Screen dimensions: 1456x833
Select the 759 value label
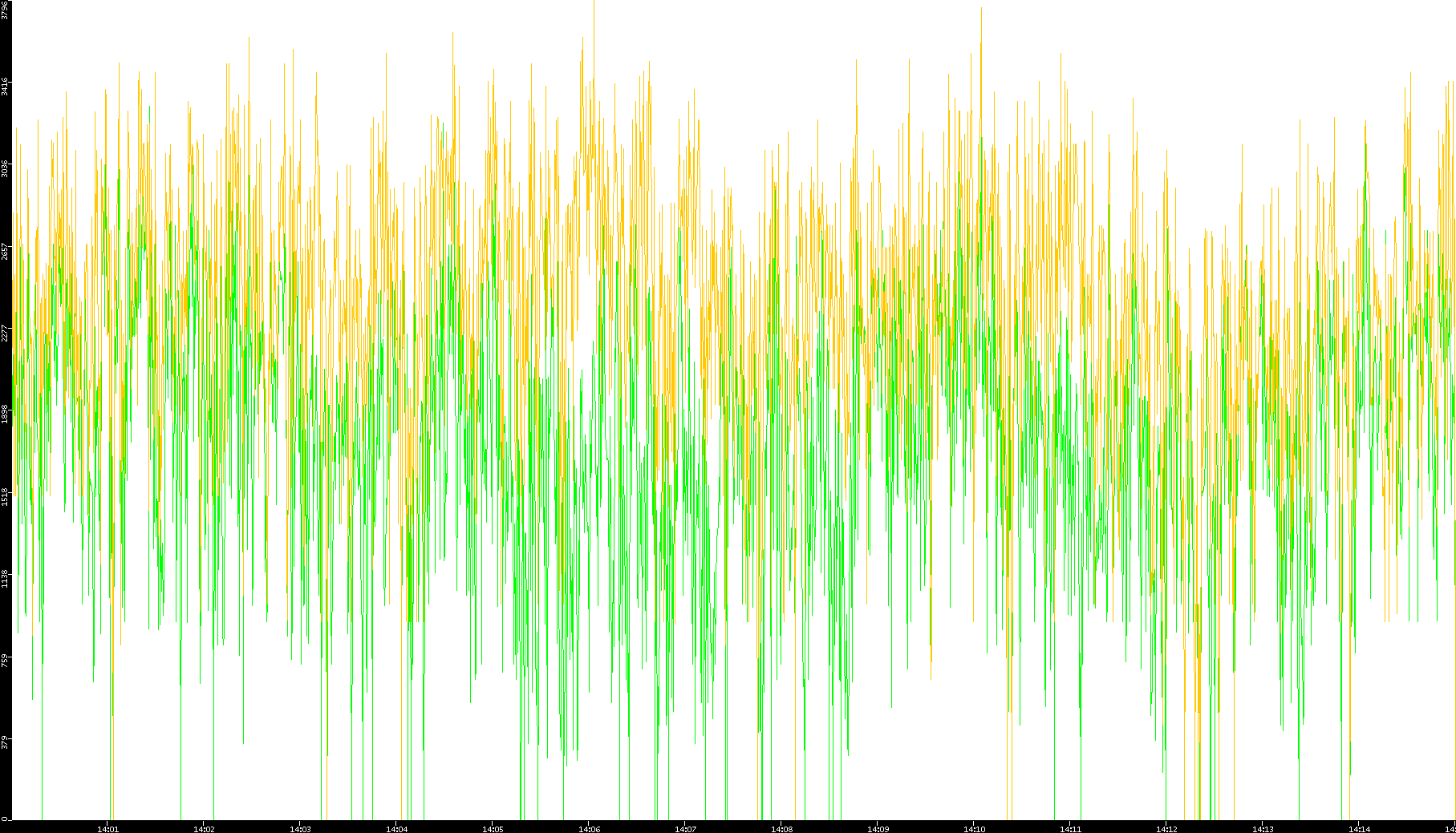pyautogui.click(x=5, y=661)
